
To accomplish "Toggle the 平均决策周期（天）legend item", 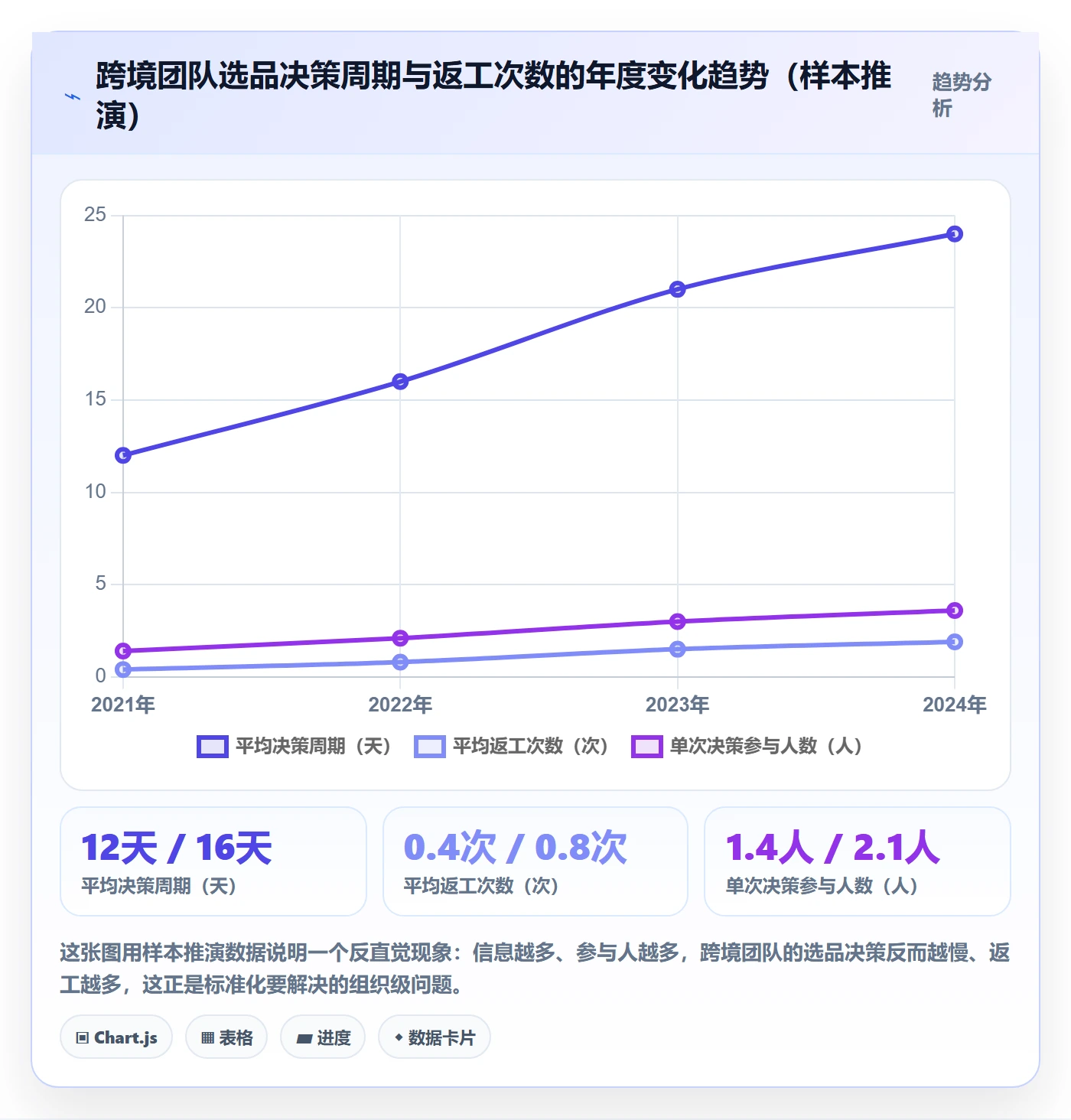I will 295,747.
